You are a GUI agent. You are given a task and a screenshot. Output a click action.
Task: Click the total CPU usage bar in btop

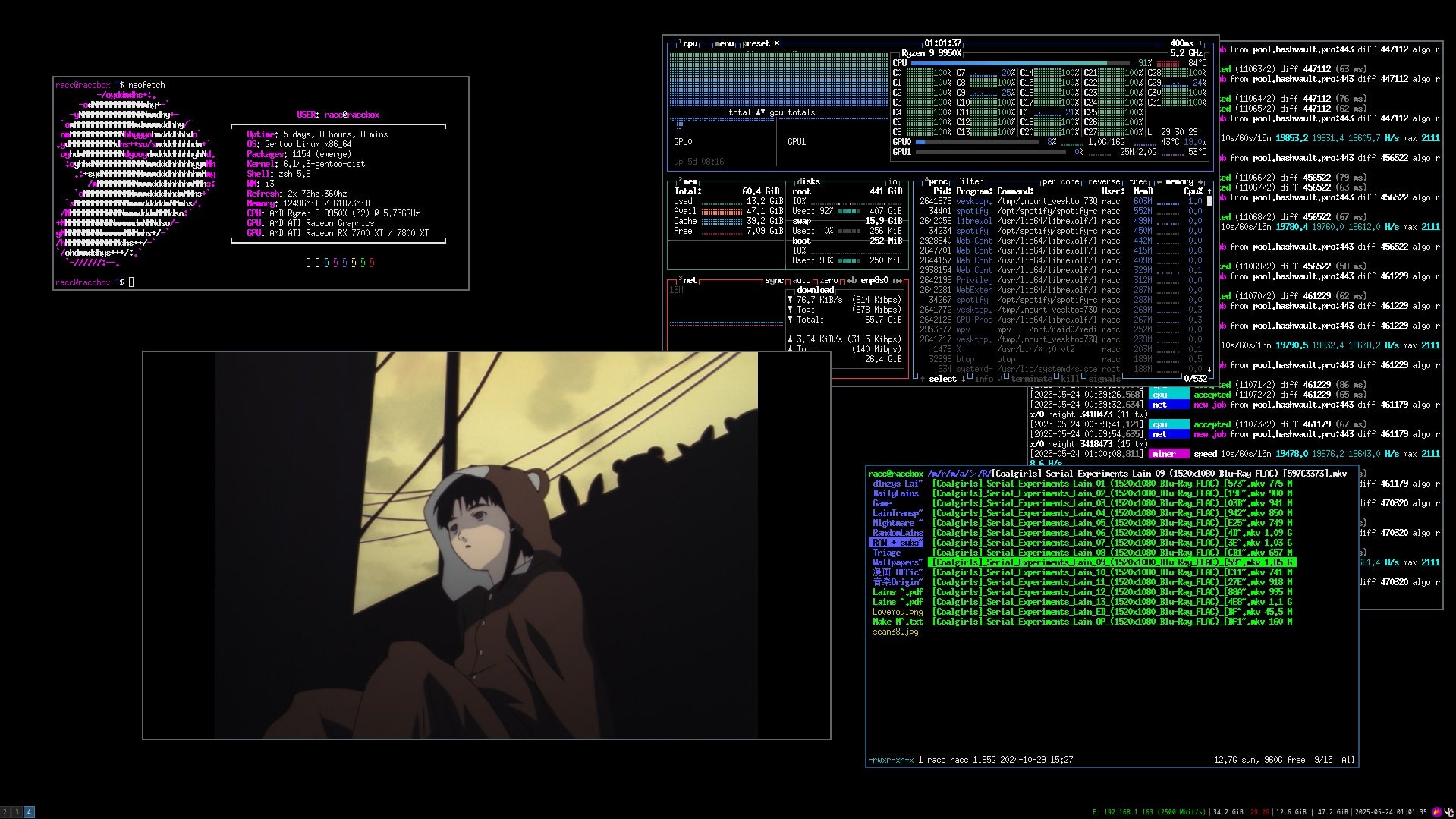(1020, 63)
